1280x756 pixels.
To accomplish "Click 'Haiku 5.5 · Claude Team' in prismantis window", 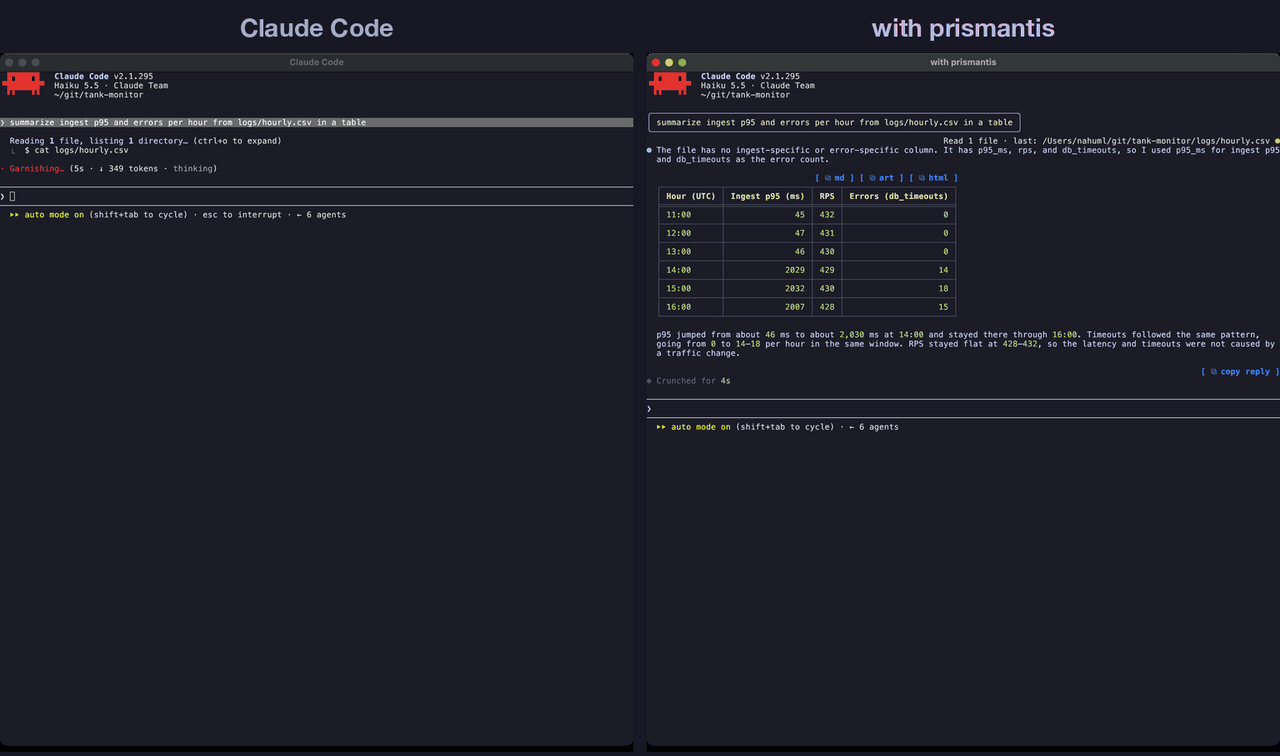I will click(758, 86).
